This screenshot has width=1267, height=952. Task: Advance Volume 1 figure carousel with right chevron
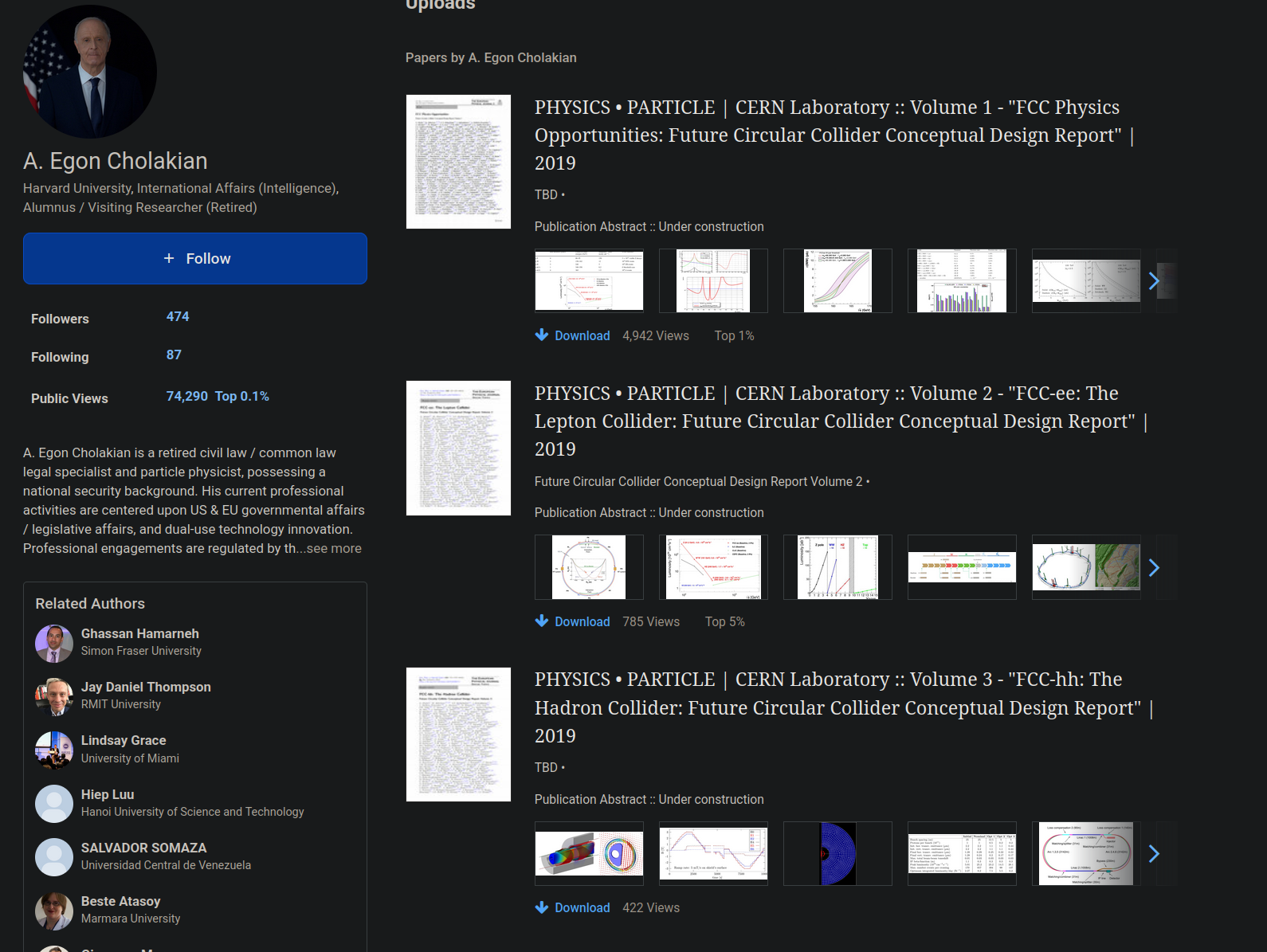(1154, 280)
